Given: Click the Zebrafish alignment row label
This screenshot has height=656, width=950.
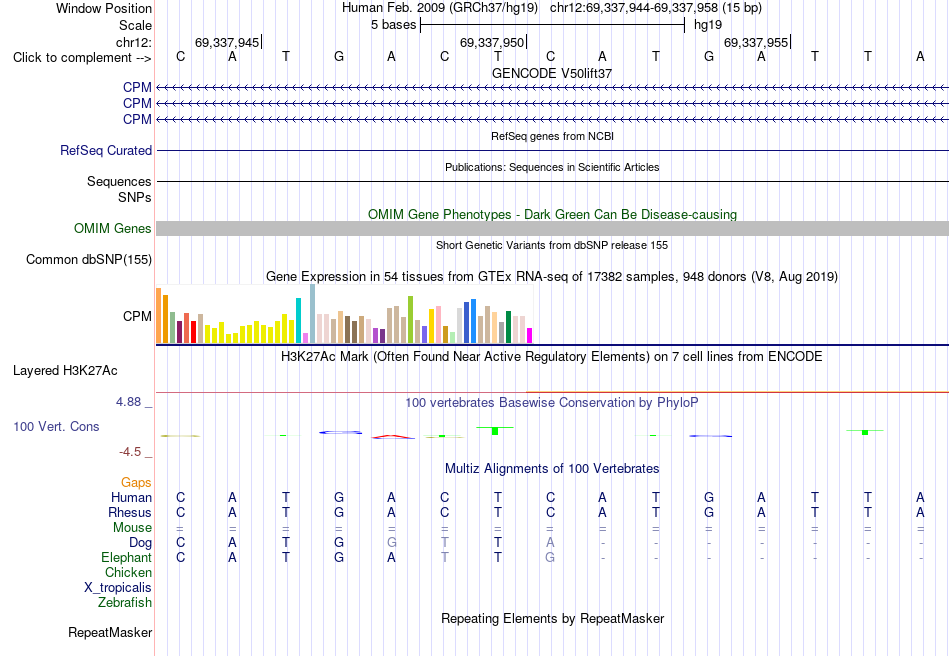Looking at the screenshot, I should tap(125, 603).
